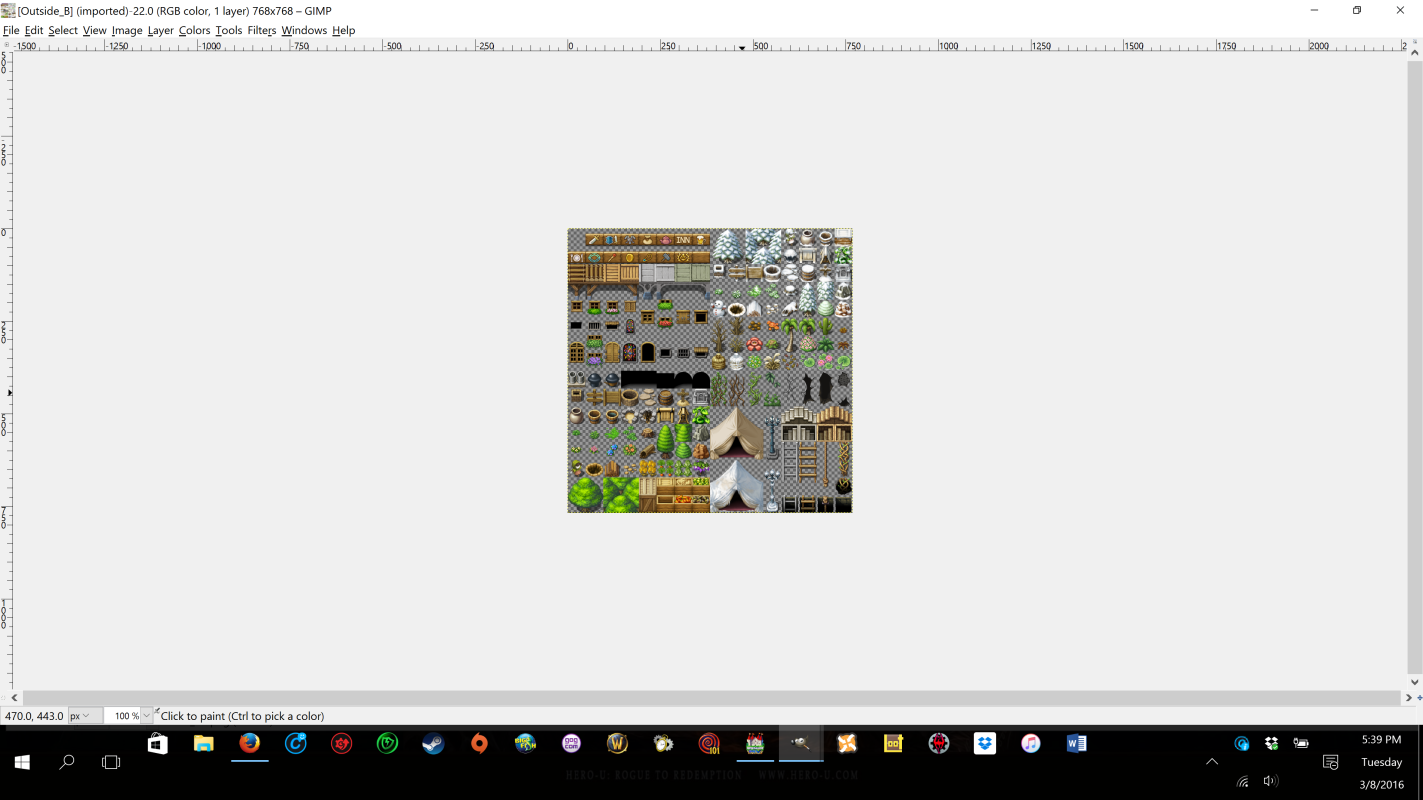The image size is (1423, 800).
Task: Open the Colors menu
Action: pyautogui.click(x=195, y=30)
